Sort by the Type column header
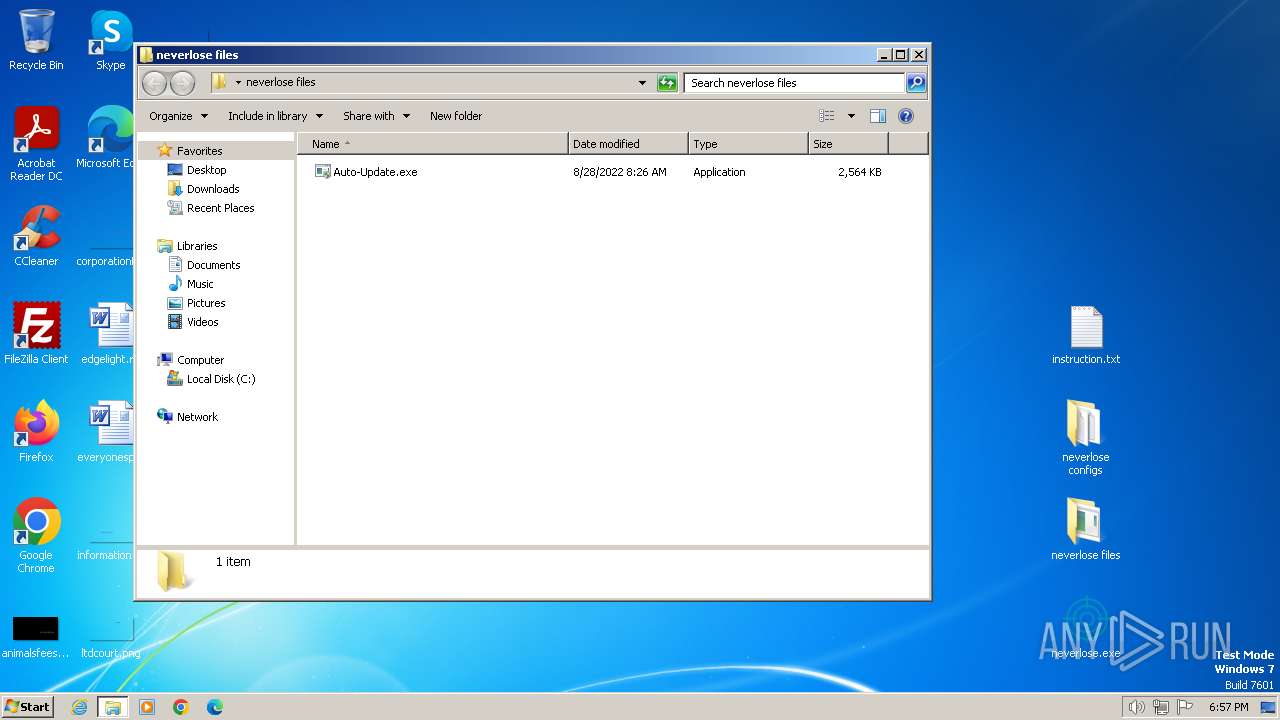Screen dimensions: 1280x720 click(748, 144)
